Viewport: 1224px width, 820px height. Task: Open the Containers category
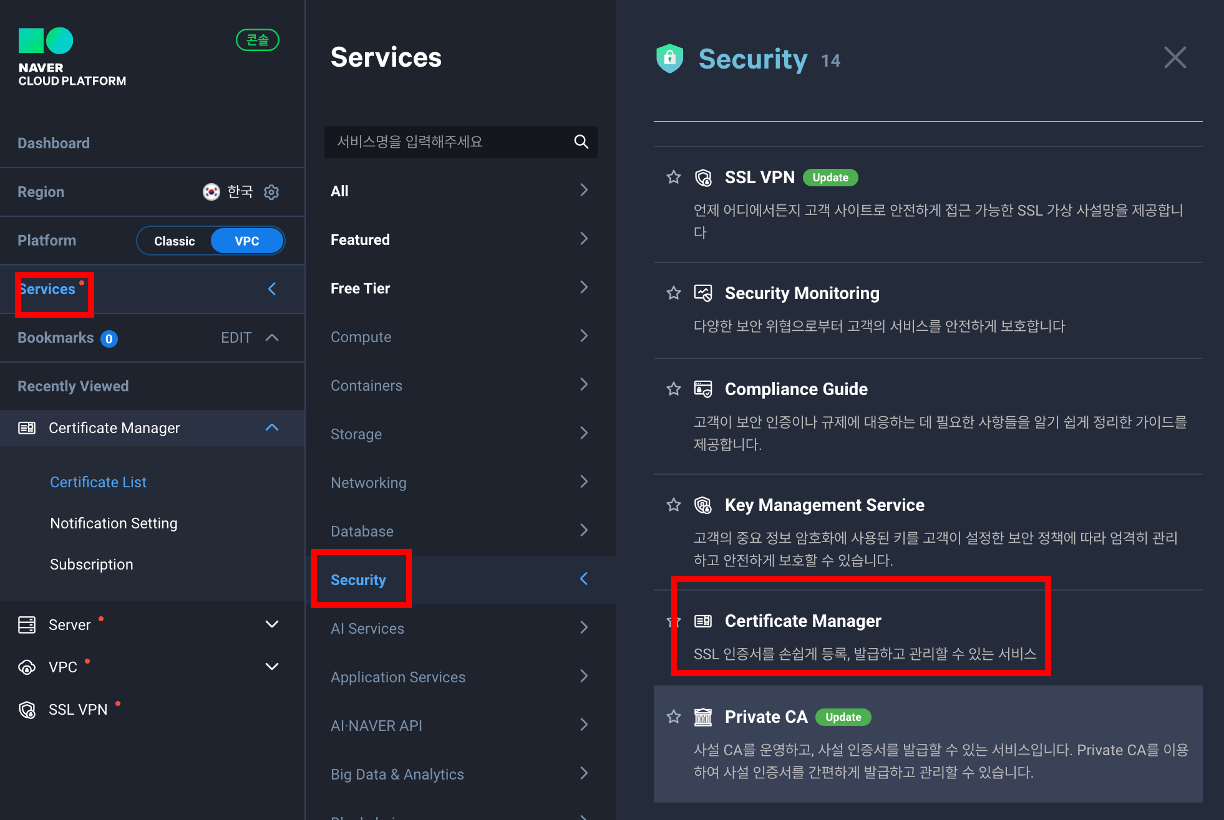(x=460, y=385)
